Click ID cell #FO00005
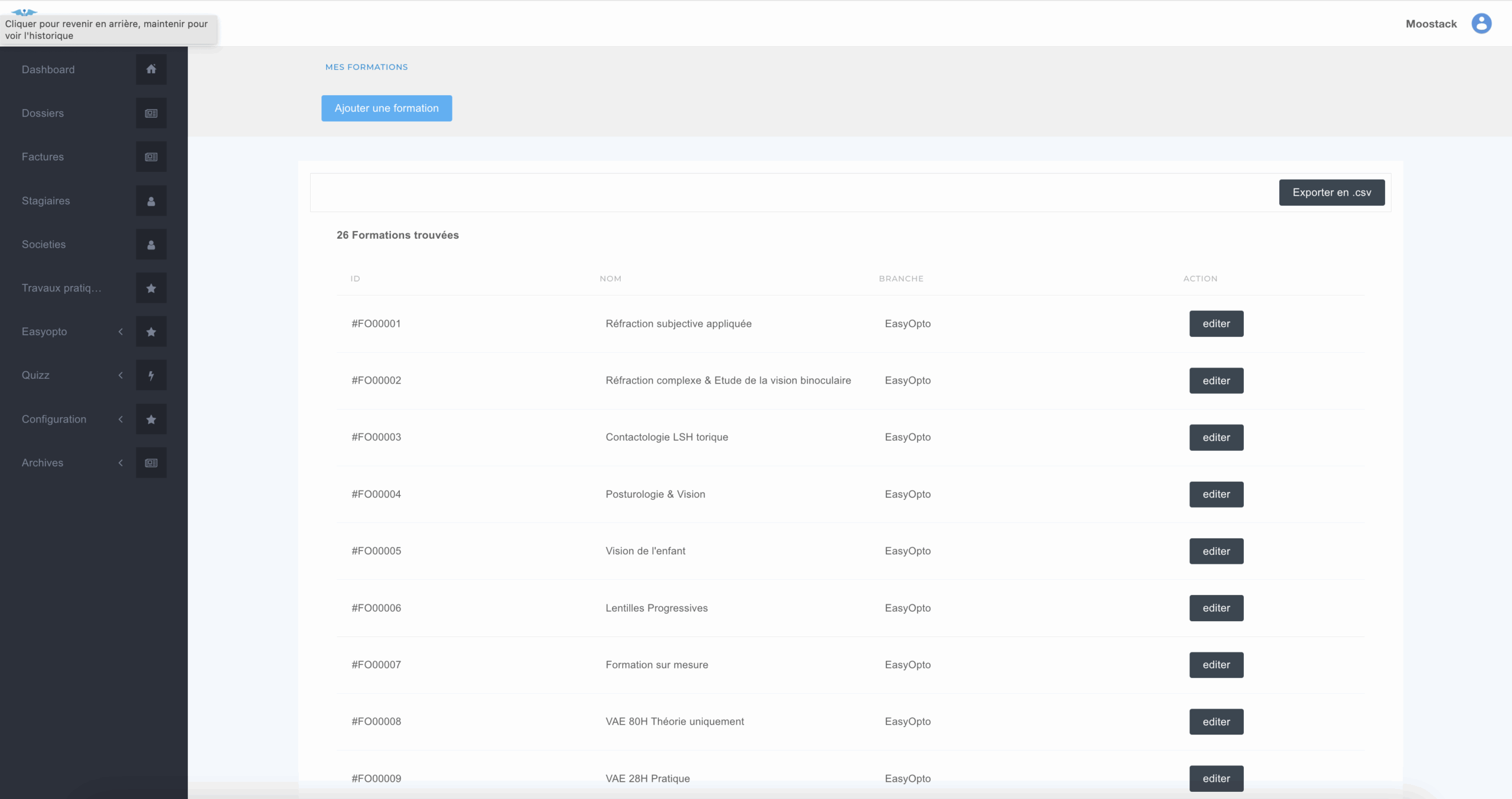The height and width of the screenshot is (799, 1512). coord(376,551)
